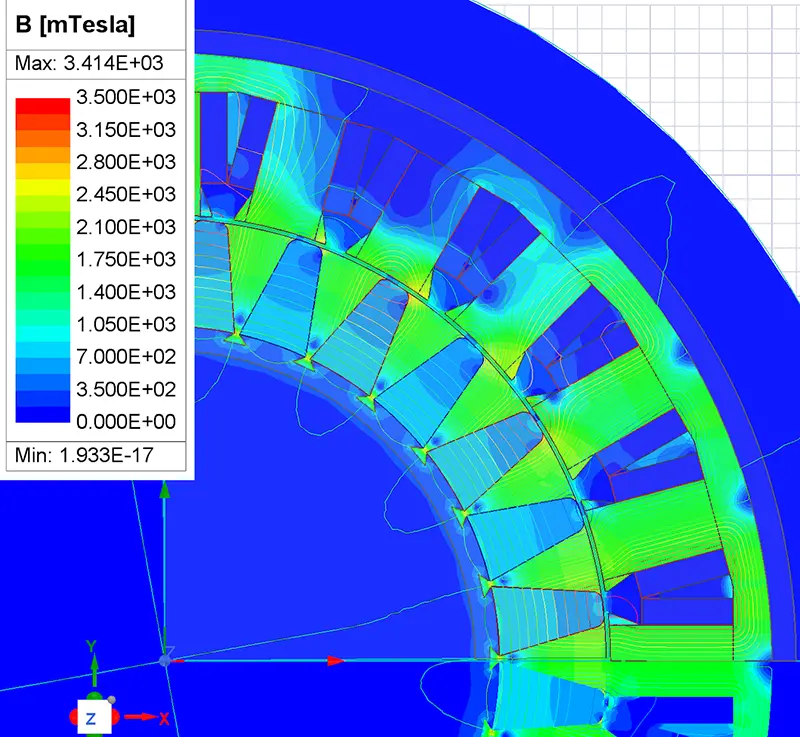This screenshot has height=737, width=800.
Task: Click the green Y axis arrow of orientation gizmo
Action: tap(94, 672)
